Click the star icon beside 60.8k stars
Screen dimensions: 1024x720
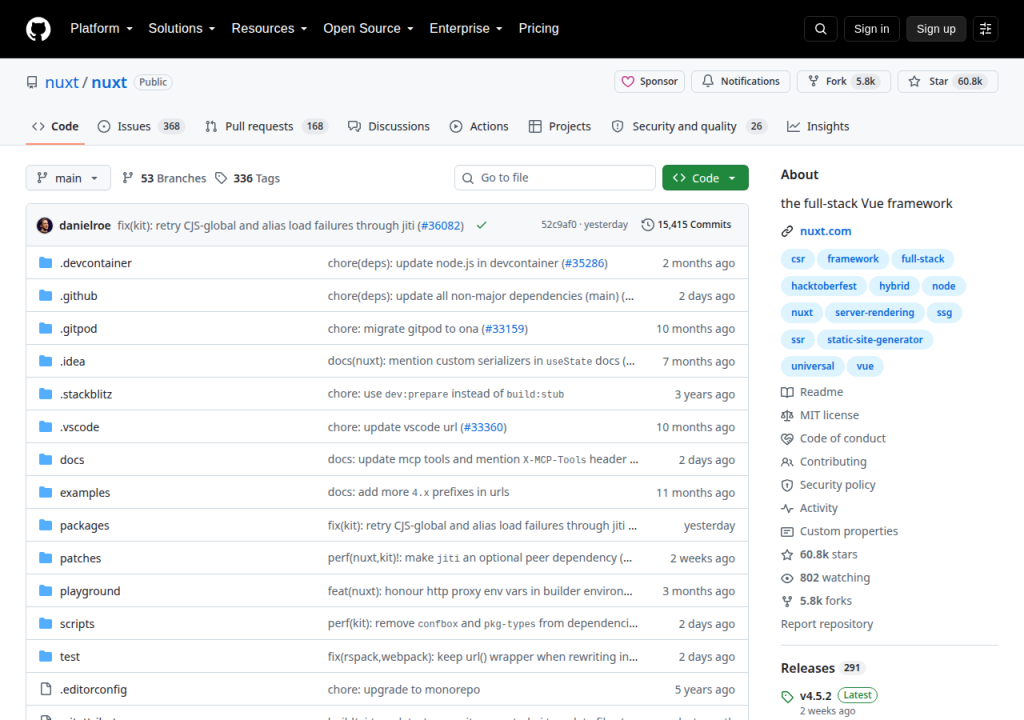787,555
